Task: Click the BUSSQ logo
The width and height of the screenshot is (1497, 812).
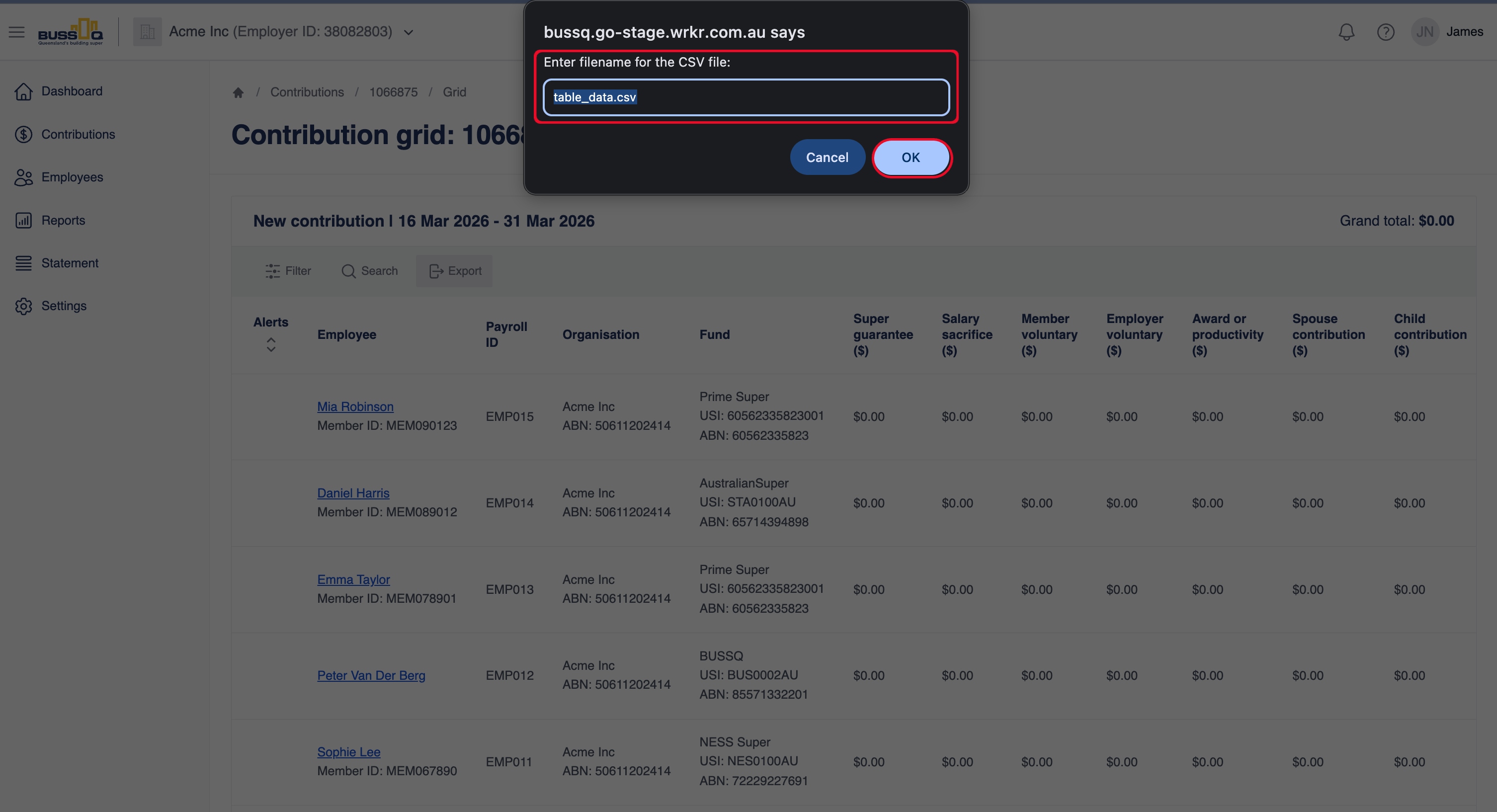Action: click(x=70, y=32)
